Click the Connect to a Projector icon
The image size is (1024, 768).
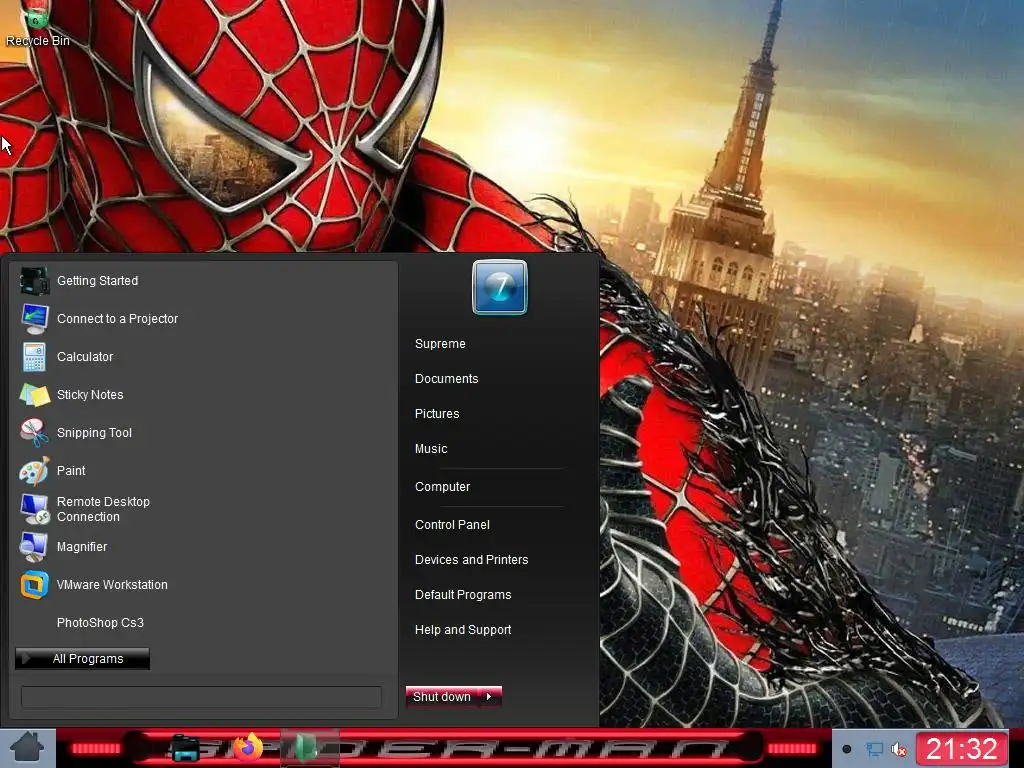pos(34,319)
